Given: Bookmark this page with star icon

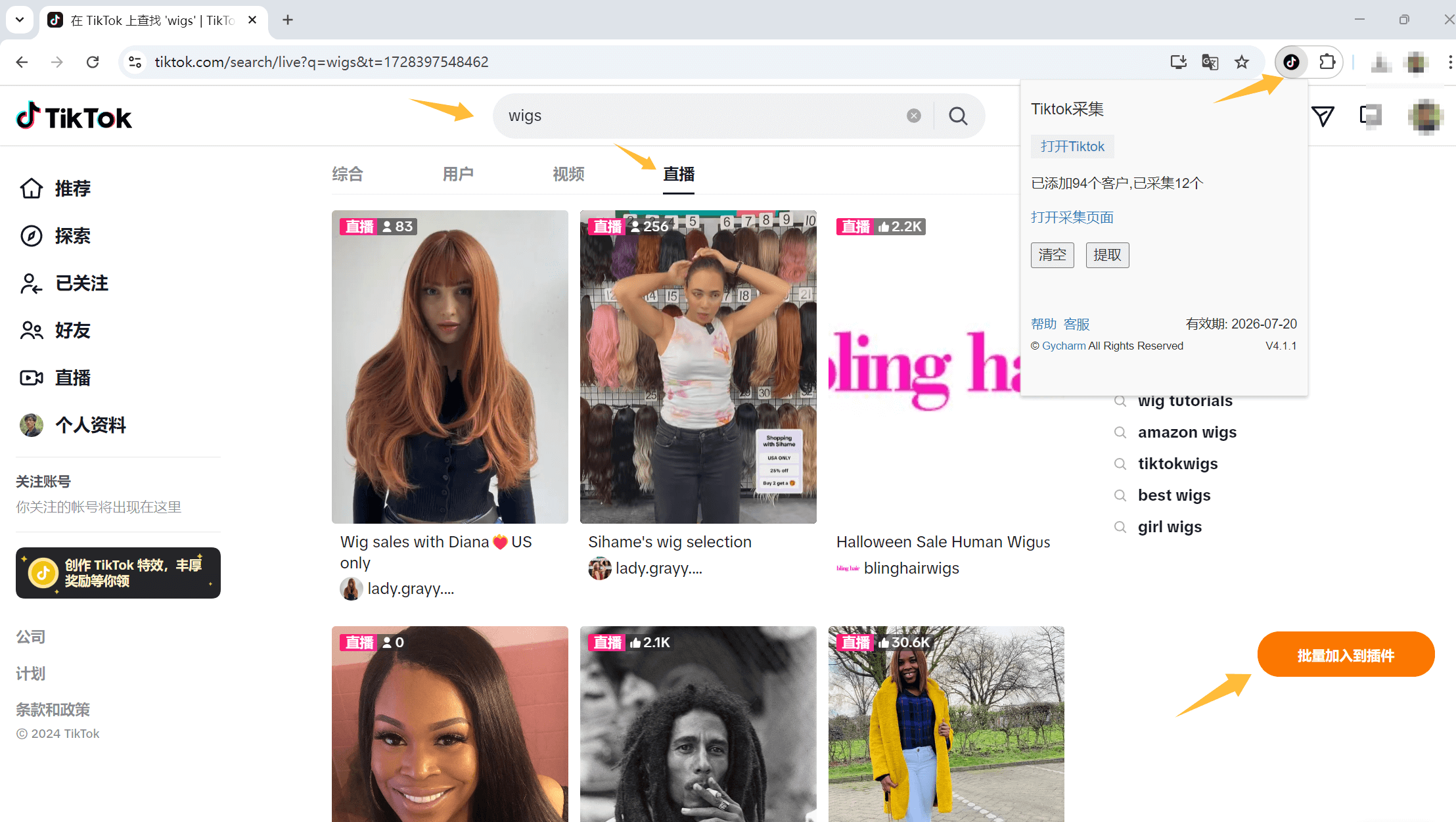Looking at the screenshot, I should point(1241,62).
